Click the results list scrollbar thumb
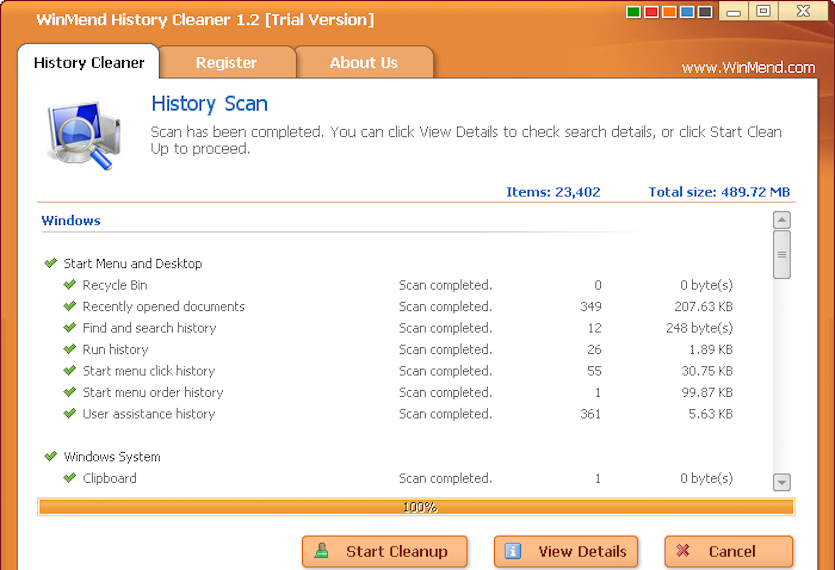 (782, 255)
